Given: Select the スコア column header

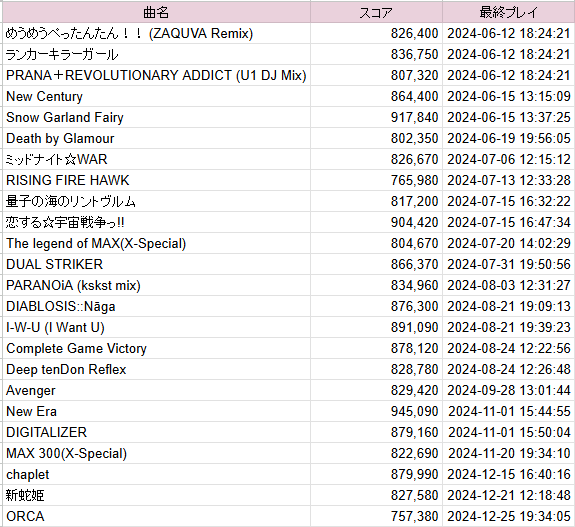Looking at the screenshot, I should pyautogui.click(x=376, y=12).
